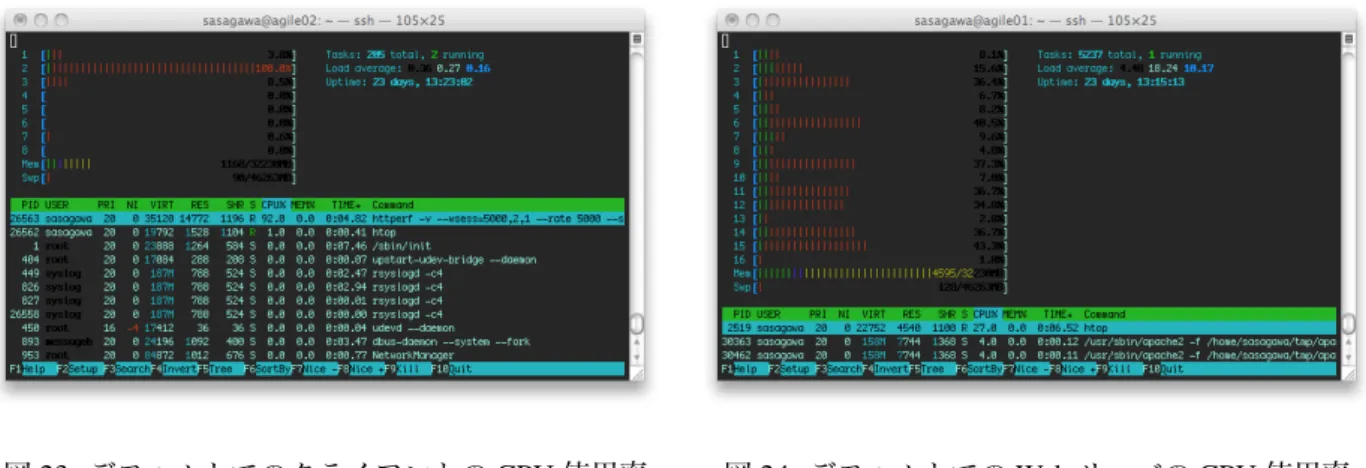Click F10 Quit in agile01 htop window
The image size is (1366, 468).
pos(1162,368)
